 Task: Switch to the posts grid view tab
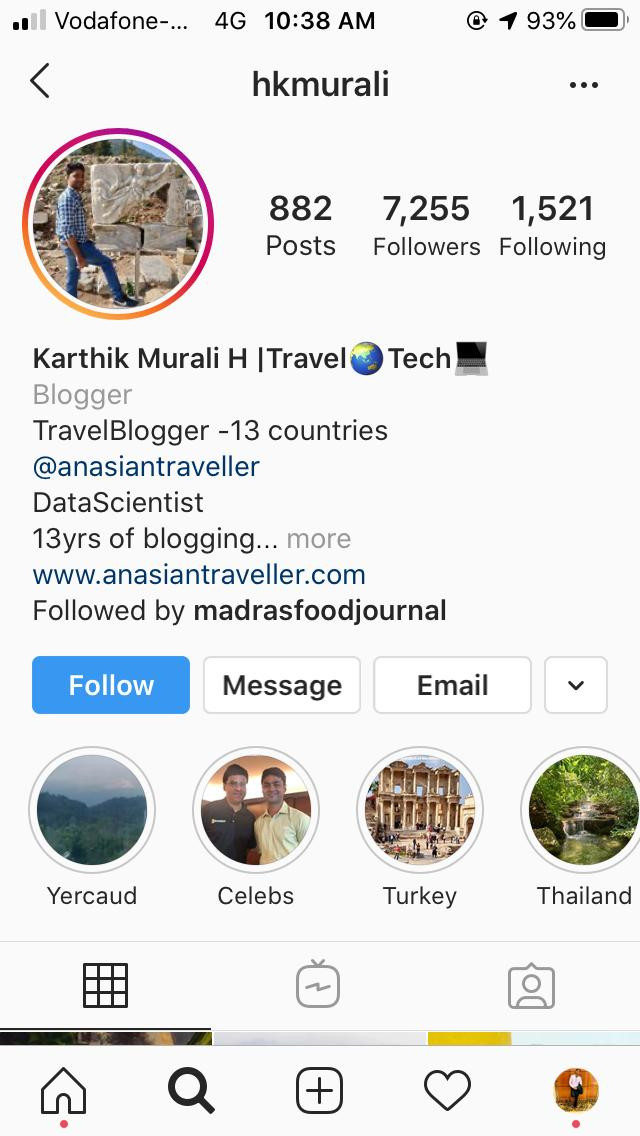click(x=105, y=985)
